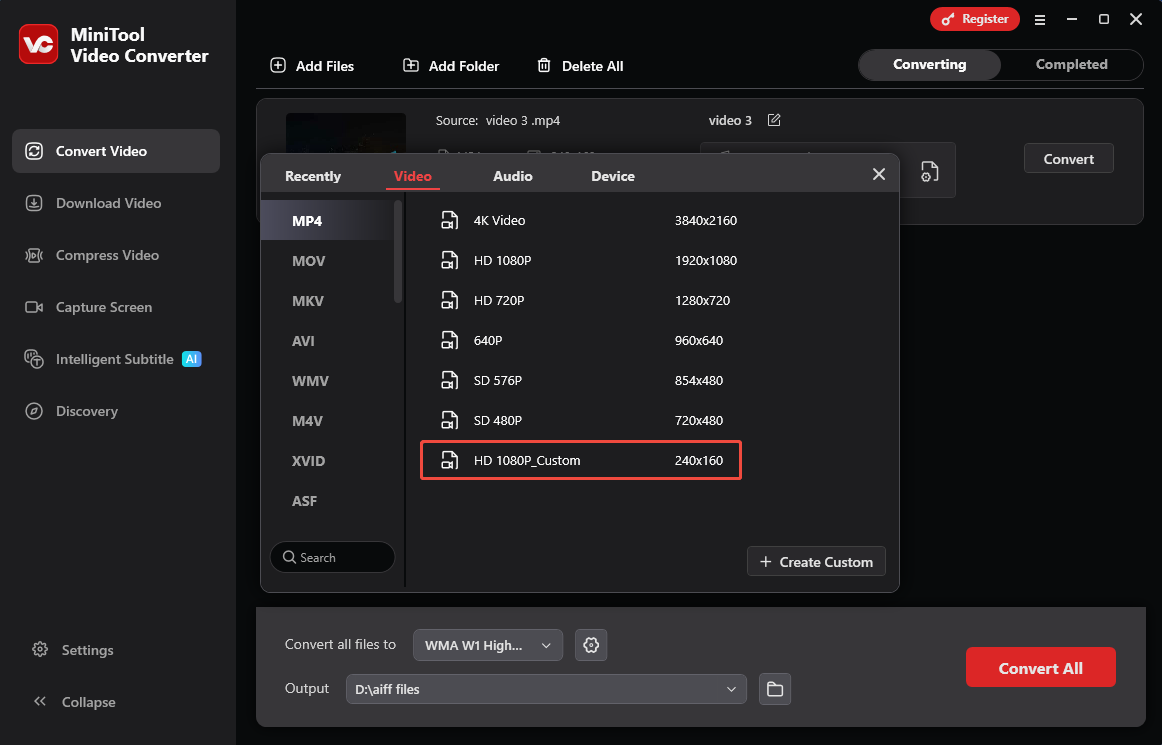Start conversion with Convert All button
Viewport: 1162px width, 745px height.
point(1040,667)
